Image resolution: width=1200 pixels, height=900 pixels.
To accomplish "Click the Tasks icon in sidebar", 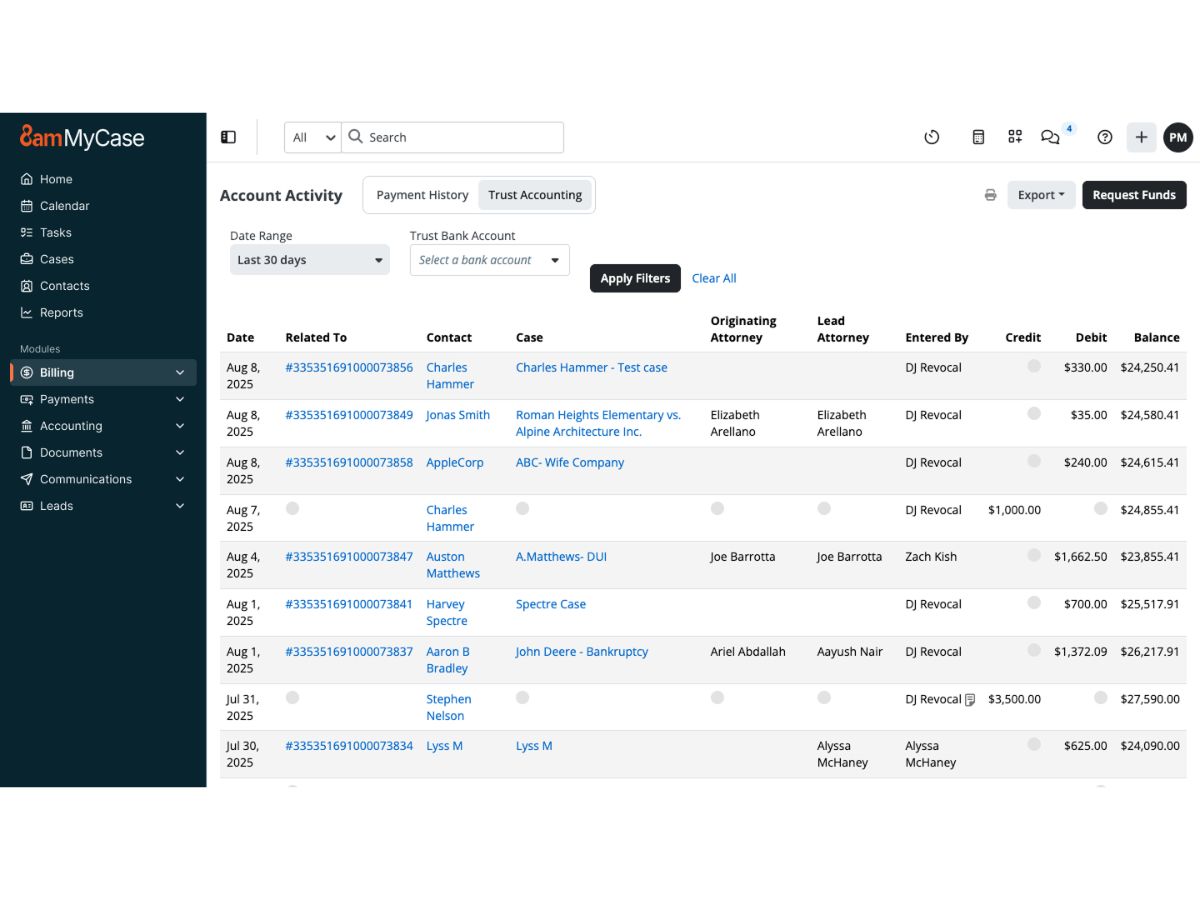I will click(x=27, y=232).
